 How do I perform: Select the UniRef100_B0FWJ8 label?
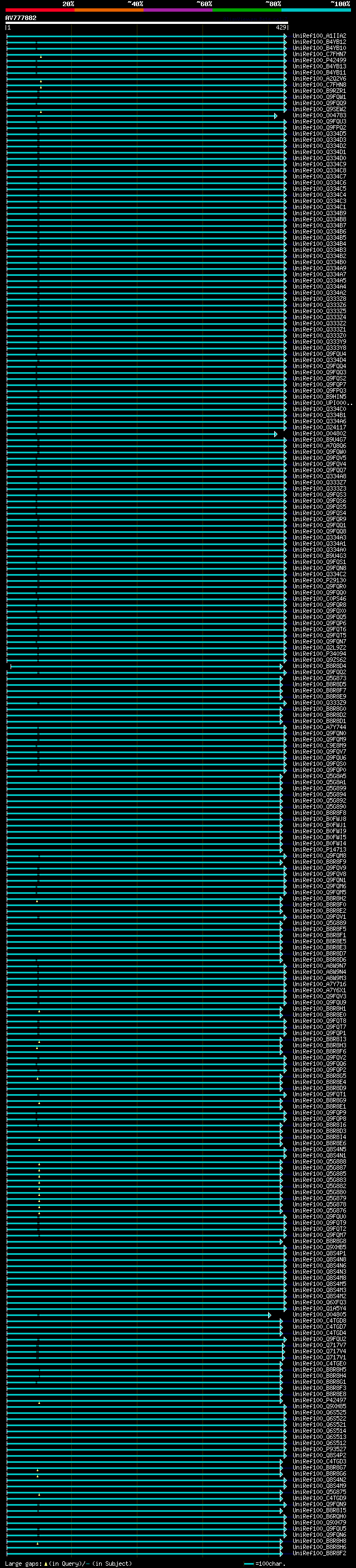[x=319, y=819]
